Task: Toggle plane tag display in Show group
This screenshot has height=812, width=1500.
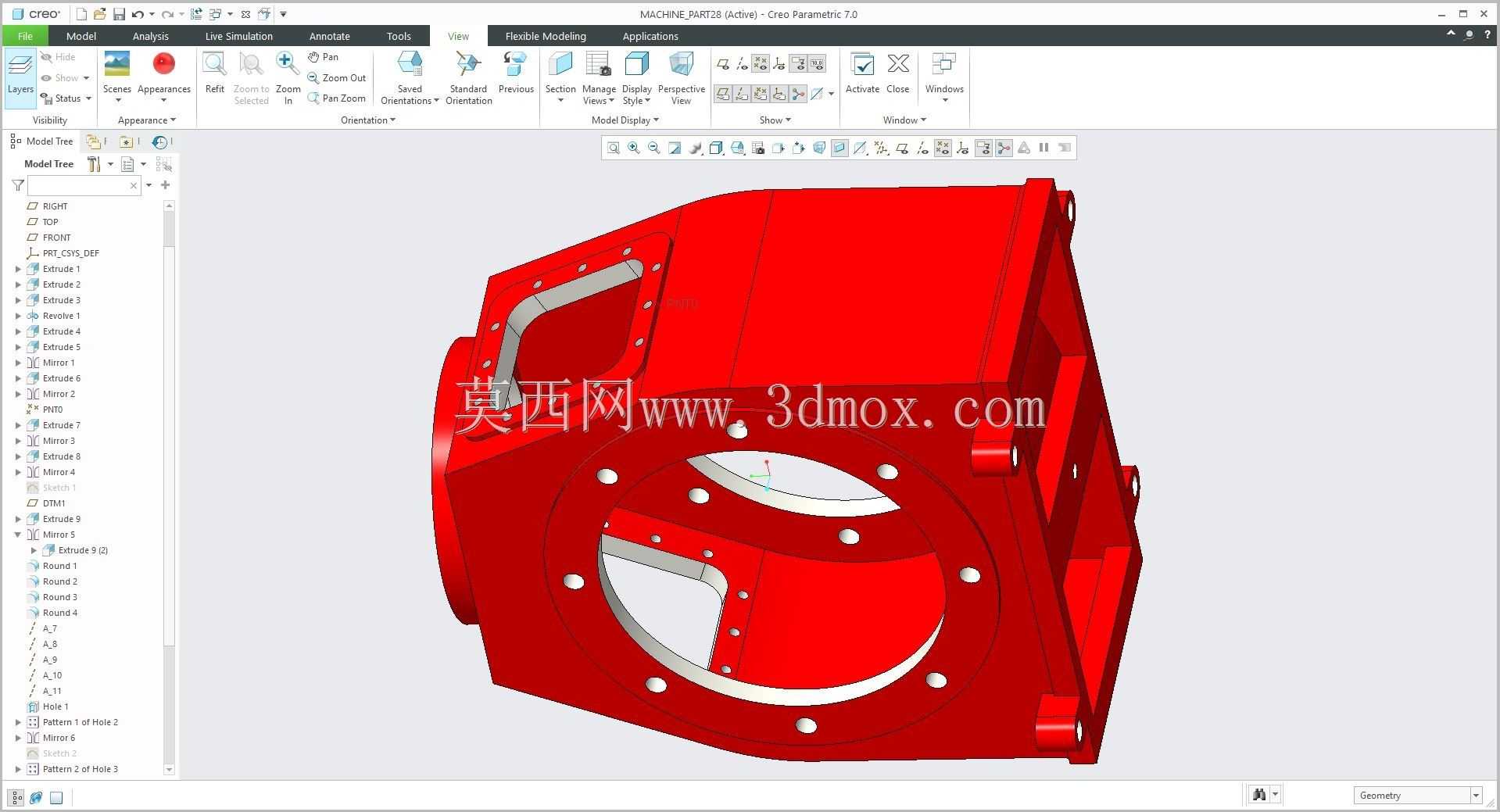Action: (x=723, y=94)
